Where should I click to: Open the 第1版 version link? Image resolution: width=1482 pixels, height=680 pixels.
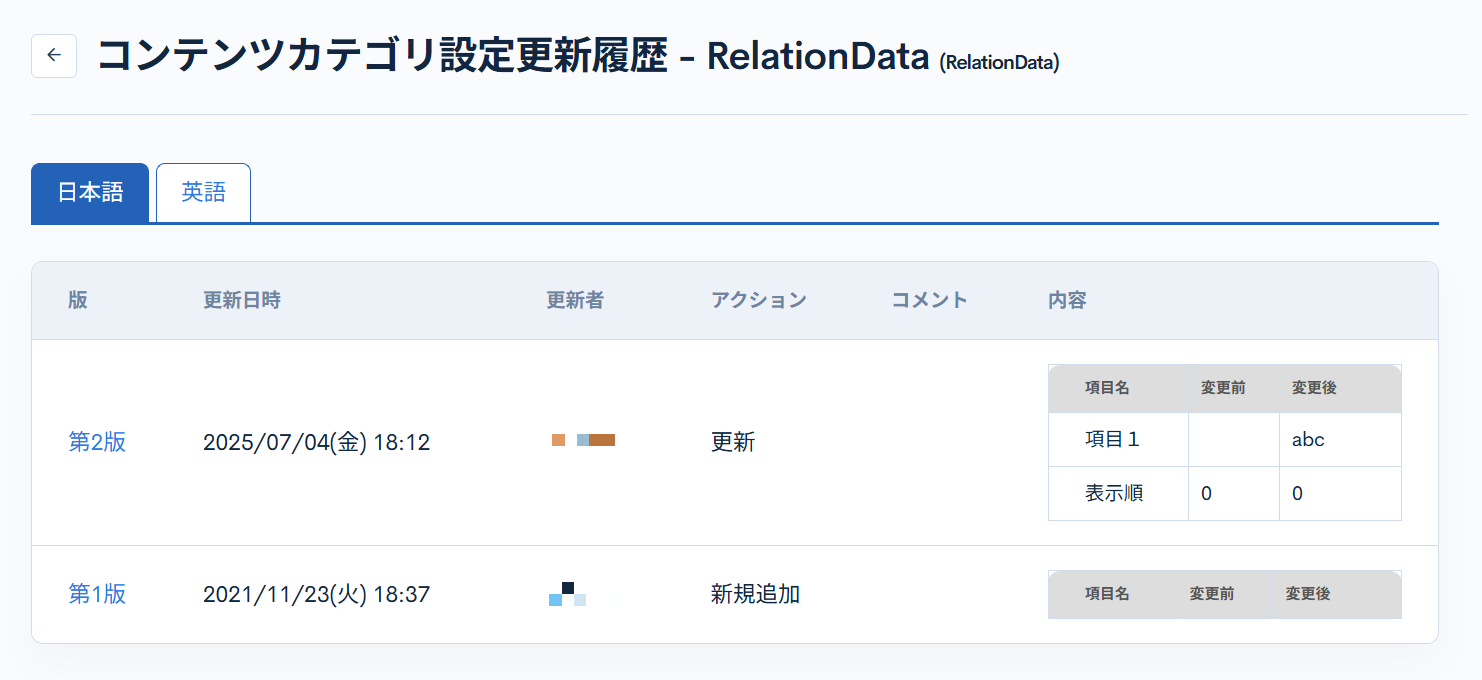(97, 594)
